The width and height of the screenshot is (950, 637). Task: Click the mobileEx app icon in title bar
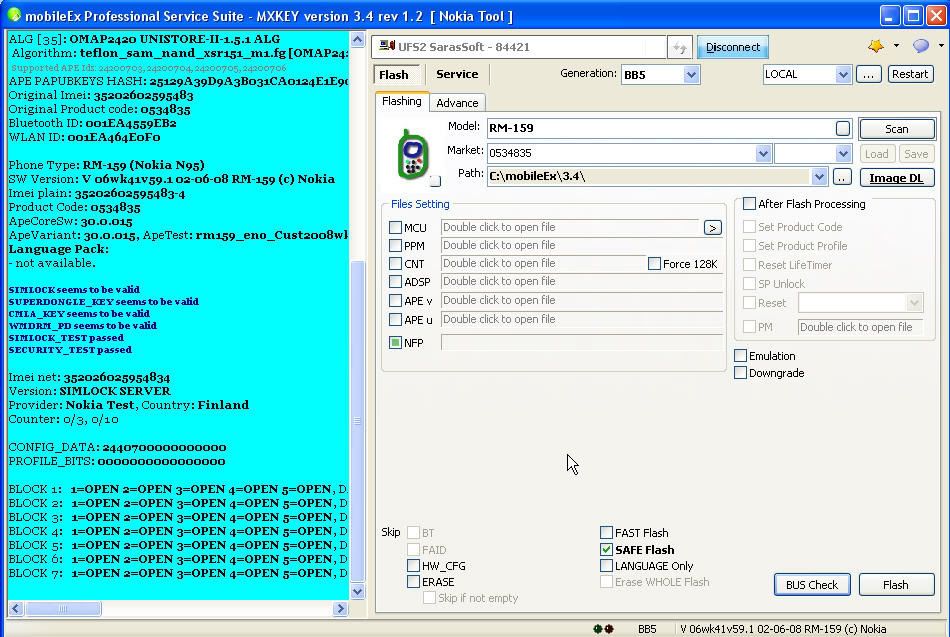pyautogui.click(x=13, y=15)
